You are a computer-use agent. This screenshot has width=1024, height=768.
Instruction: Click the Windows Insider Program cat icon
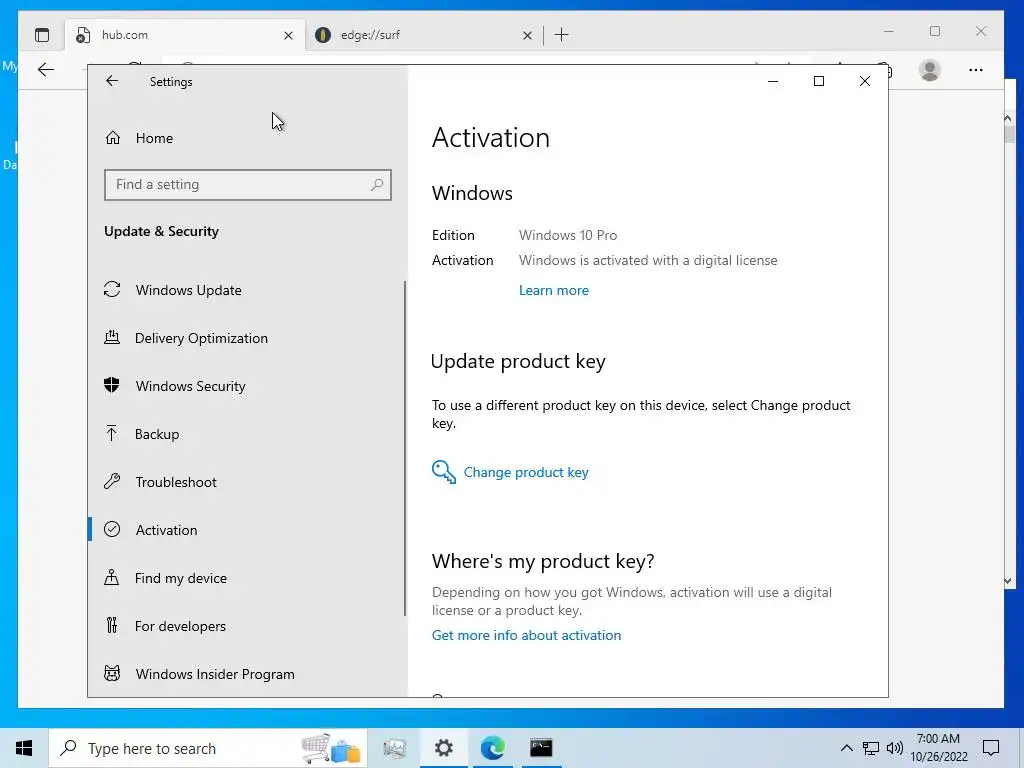click(112, 673)
